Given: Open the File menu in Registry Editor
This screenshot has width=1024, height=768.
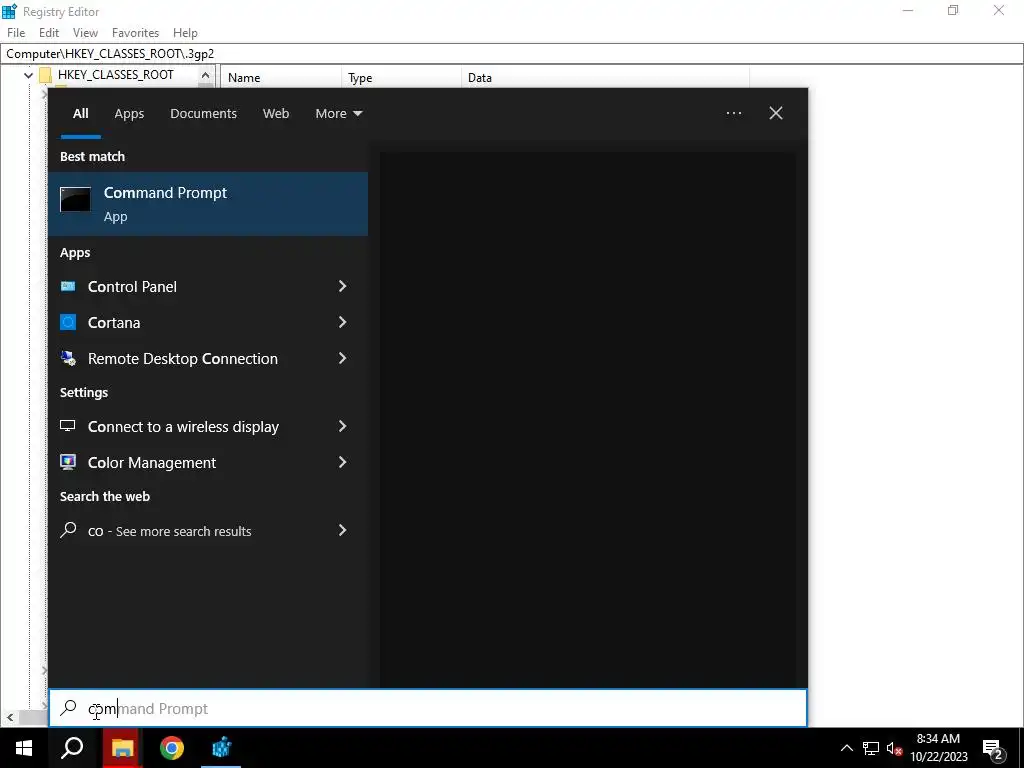Looking at the screenshot, I should (16, 33).
